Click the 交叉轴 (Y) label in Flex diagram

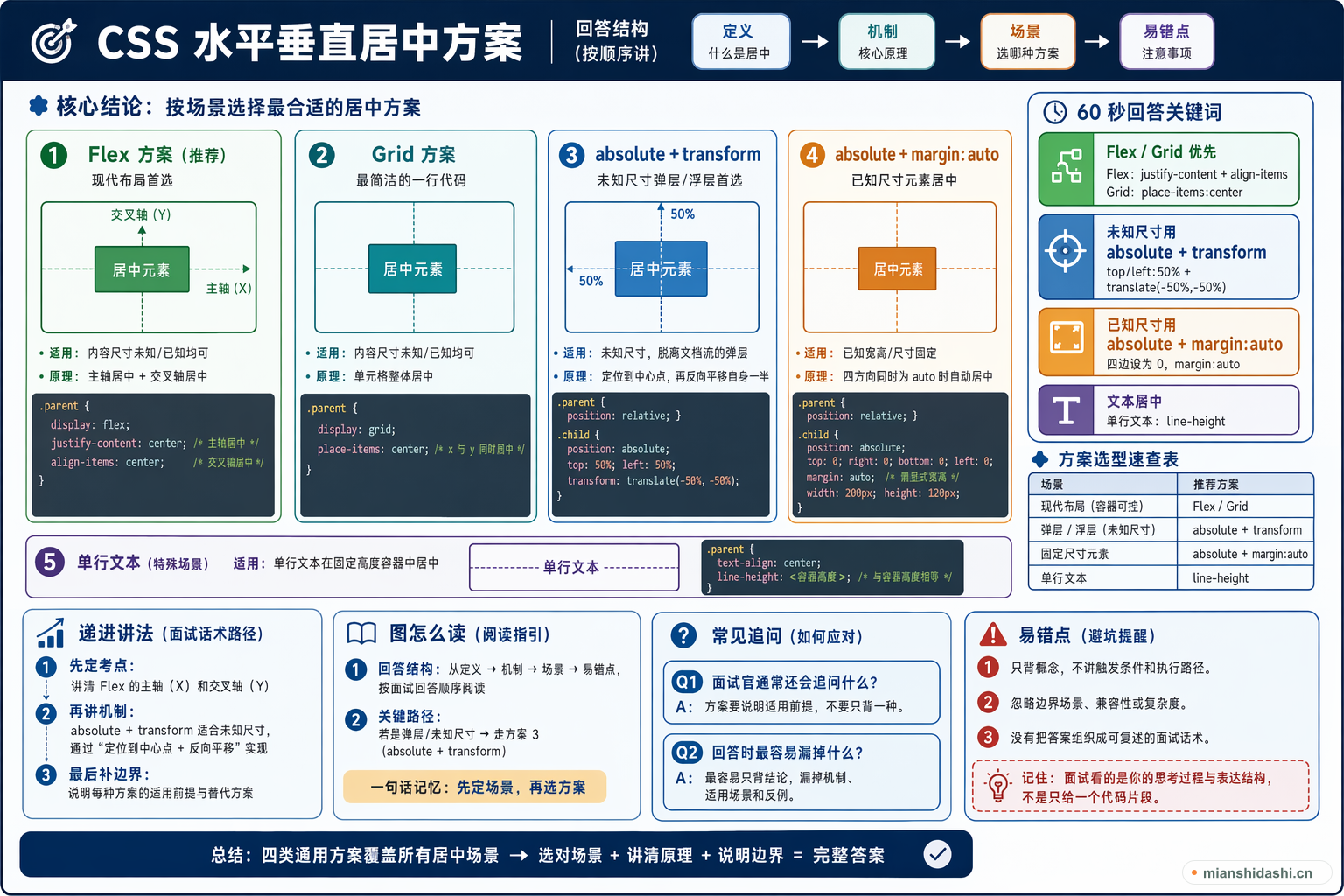(x=141, y=214)
